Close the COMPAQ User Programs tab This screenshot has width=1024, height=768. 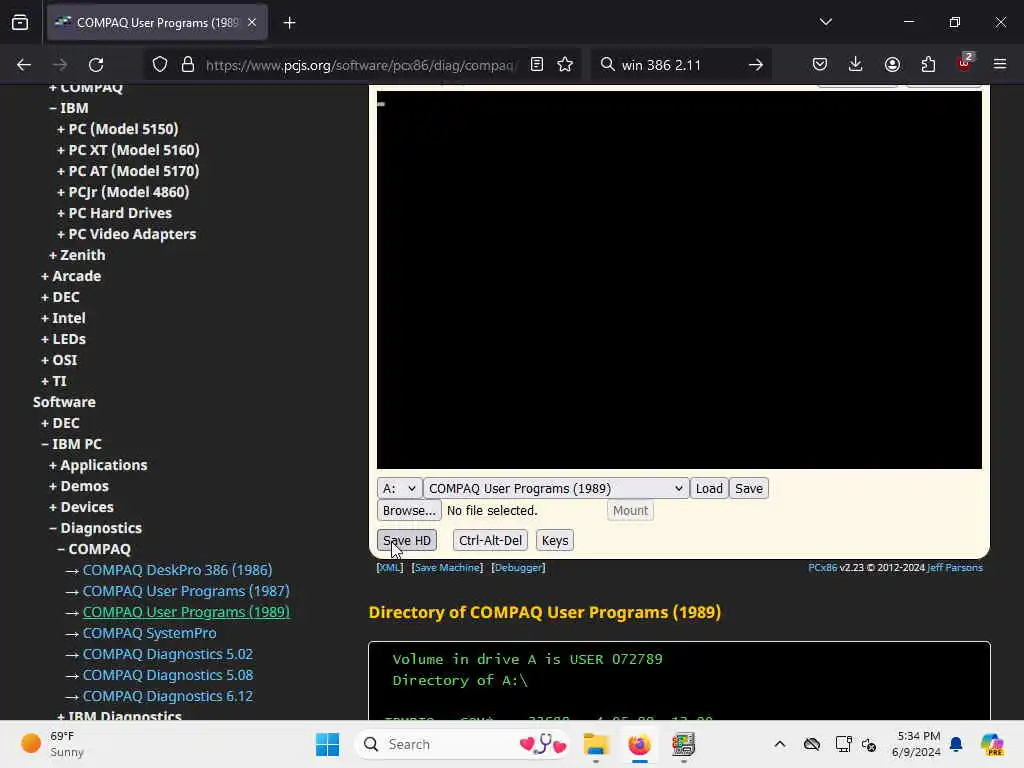[252, 22]
